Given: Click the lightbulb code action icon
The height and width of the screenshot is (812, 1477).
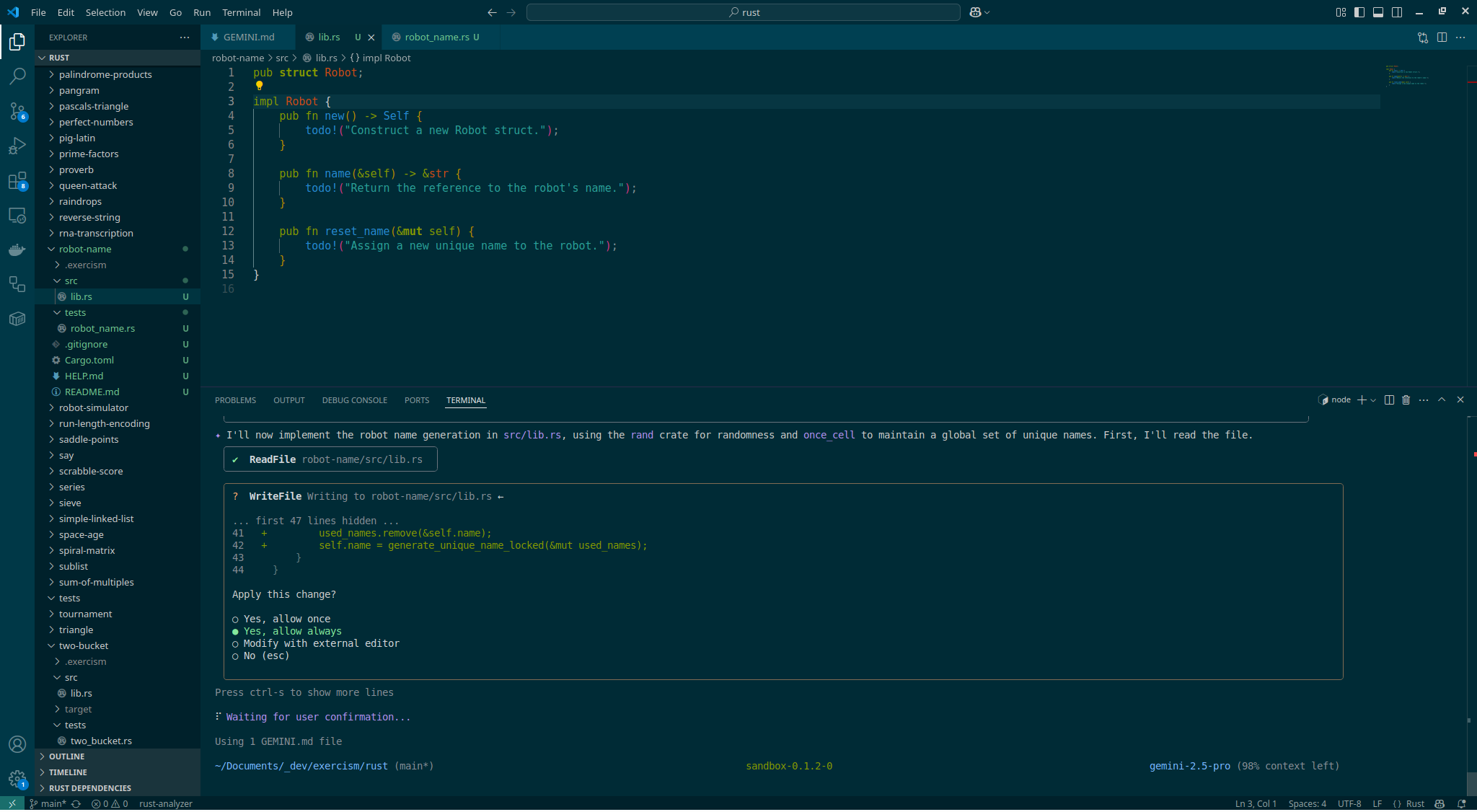Looking at the screenshot, I should tap(259, 87).
